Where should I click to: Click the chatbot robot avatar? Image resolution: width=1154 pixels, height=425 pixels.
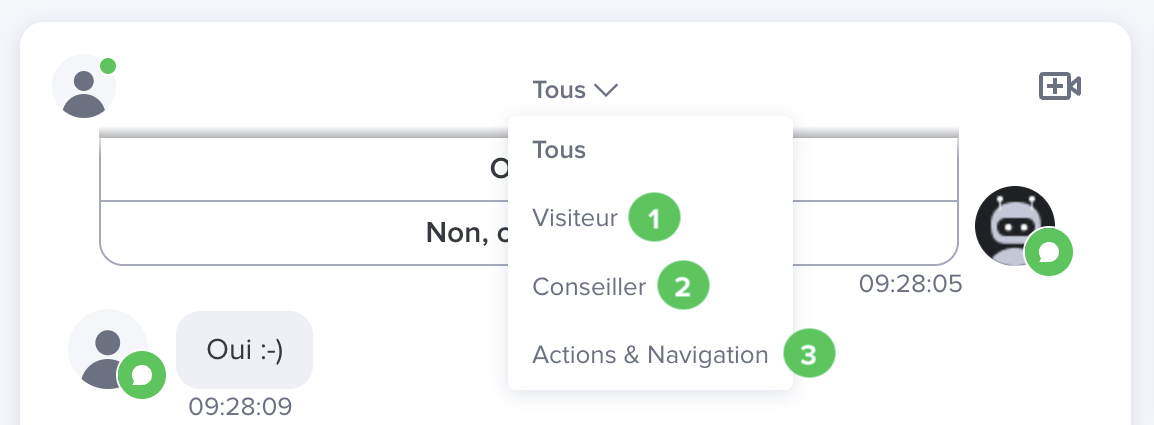pyautogui.click(x=1014, y=224)
